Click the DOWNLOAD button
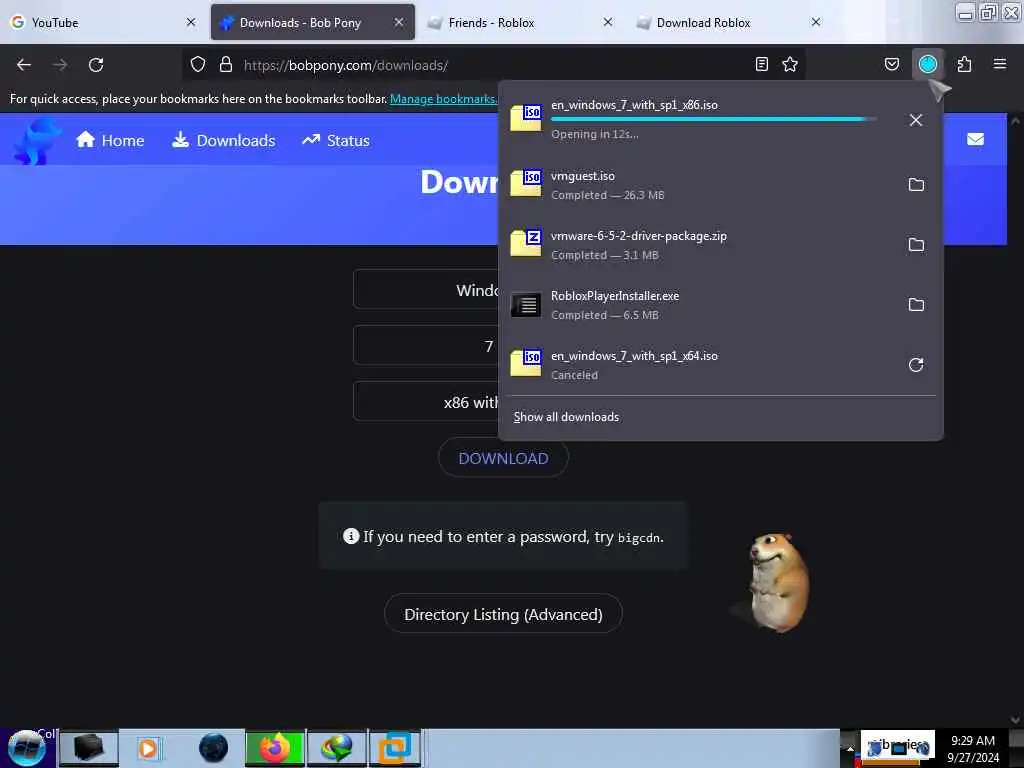 [x=503, y=458]
